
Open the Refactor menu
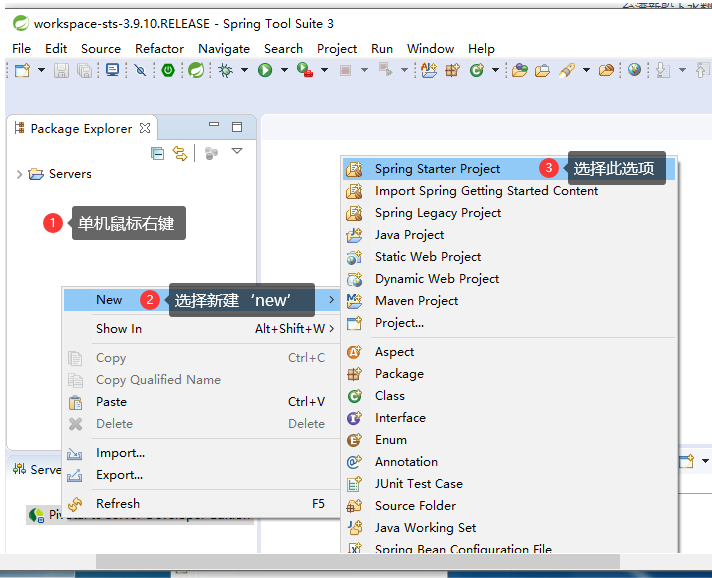(159, 49)
